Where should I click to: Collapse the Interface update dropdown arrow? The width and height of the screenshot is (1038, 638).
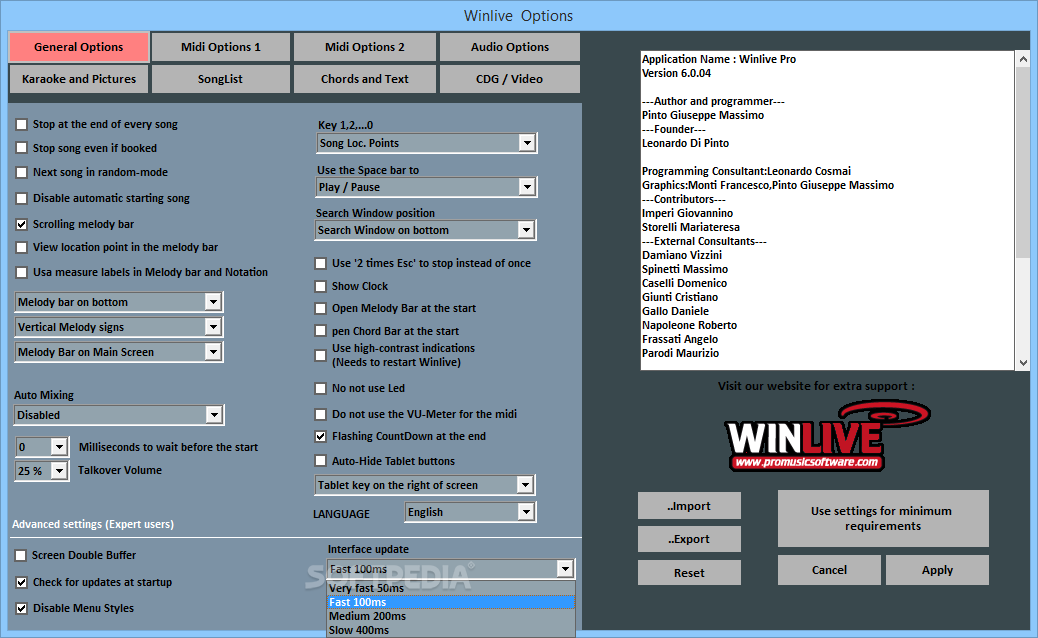pyautogui.click(x=565, y=569)
